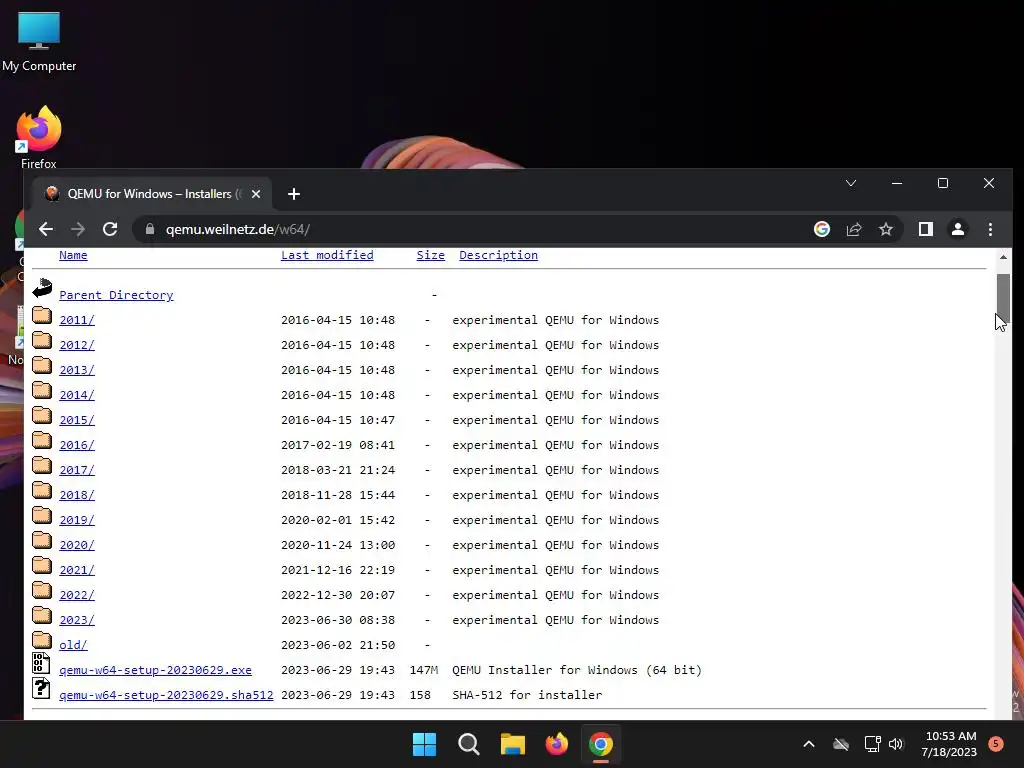This screenshot has height=768, width=1024.
Task: Open File Explorer from taskbar
Action: [513, 744]
